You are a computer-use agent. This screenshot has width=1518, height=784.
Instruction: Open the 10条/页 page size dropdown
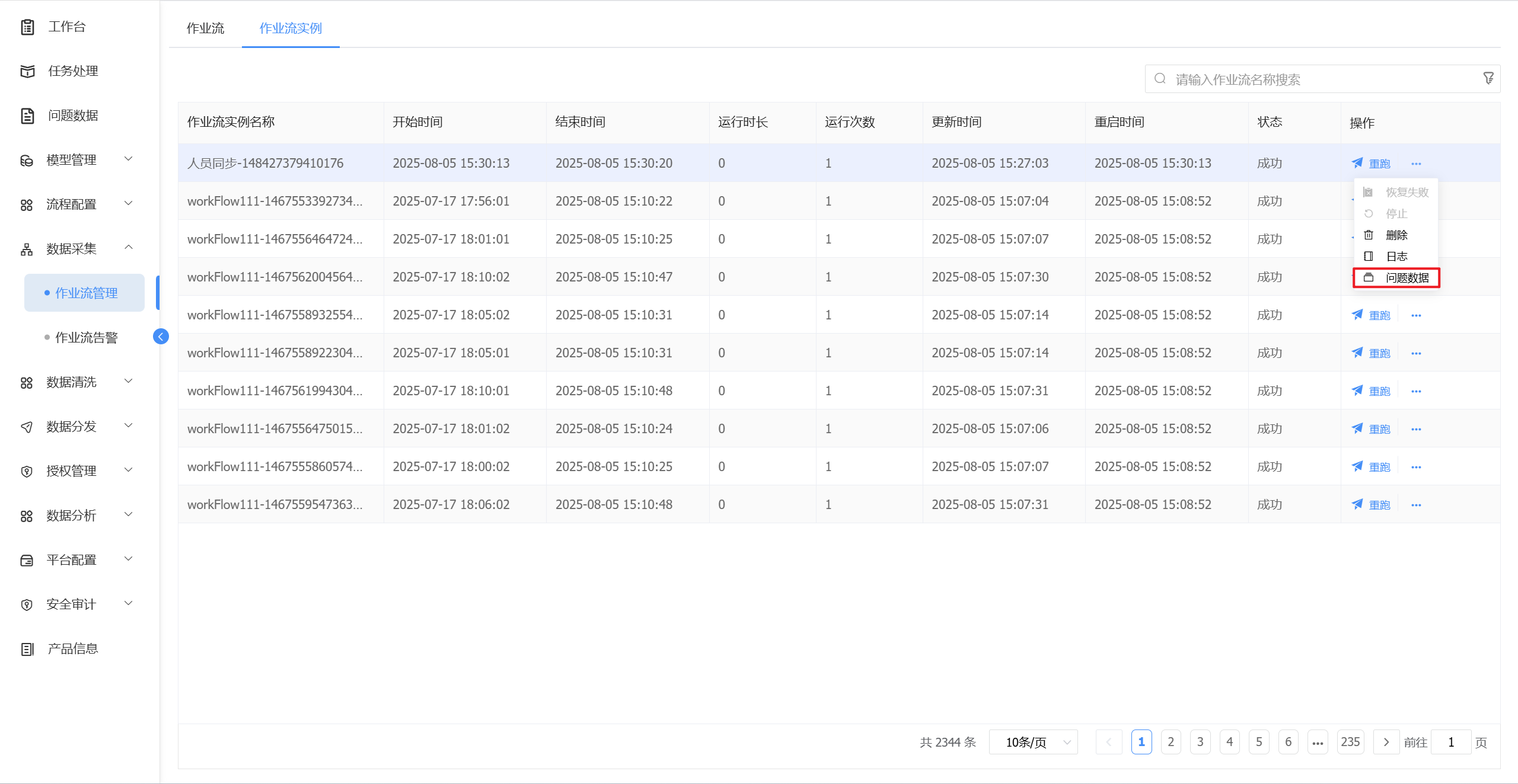[x=1033, y=742]
